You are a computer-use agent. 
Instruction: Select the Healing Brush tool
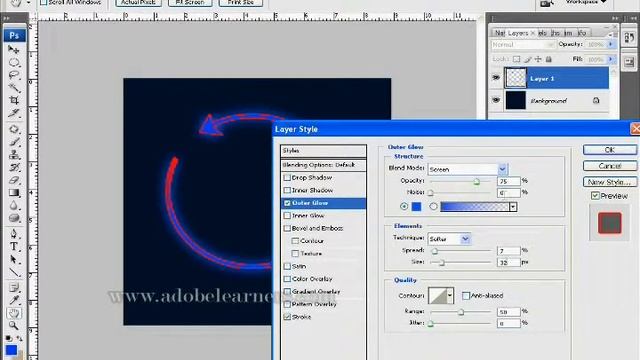tap(13, 129)
